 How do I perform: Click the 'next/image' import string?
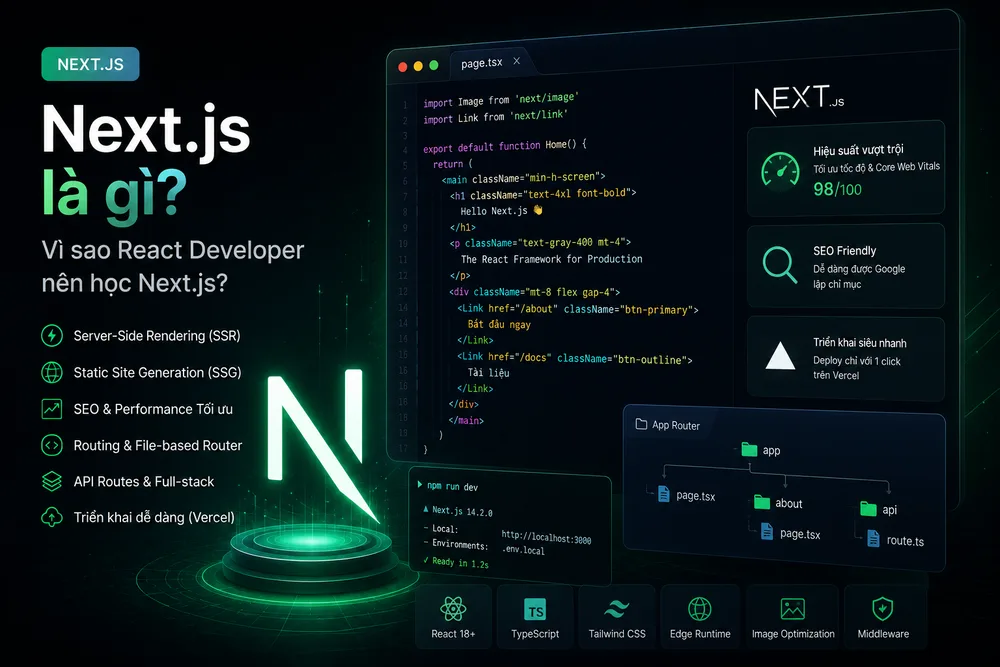547,98
